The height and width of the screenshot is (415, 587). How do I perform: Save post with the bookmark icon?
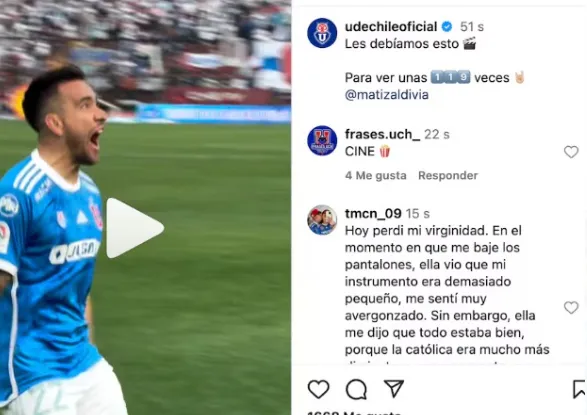[579, 389]
